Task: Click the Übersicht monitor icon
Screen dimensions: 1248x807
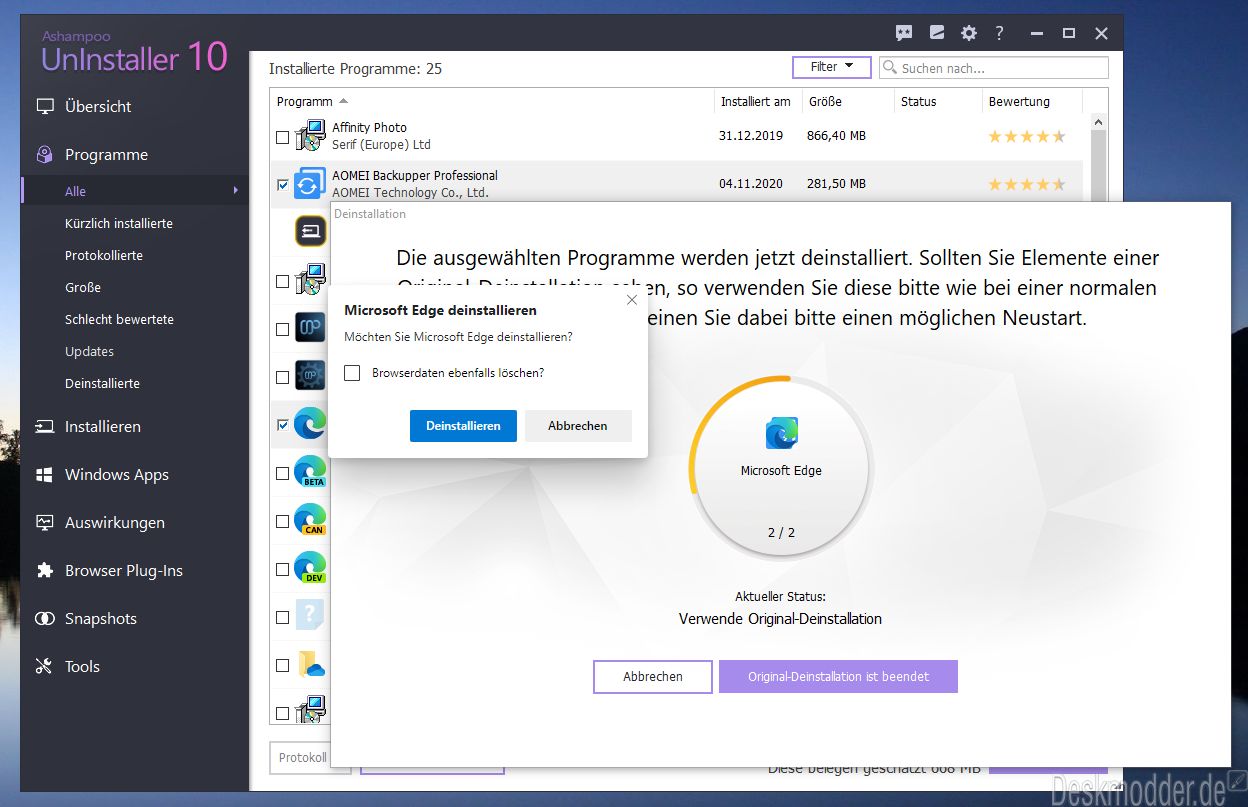Action: click(x=44, y=106)
